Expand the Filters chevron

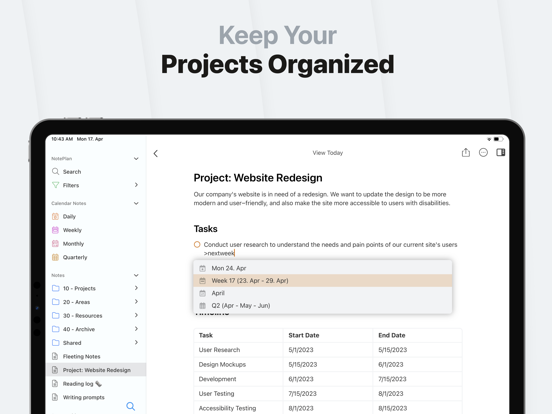[x=136, y=185]
